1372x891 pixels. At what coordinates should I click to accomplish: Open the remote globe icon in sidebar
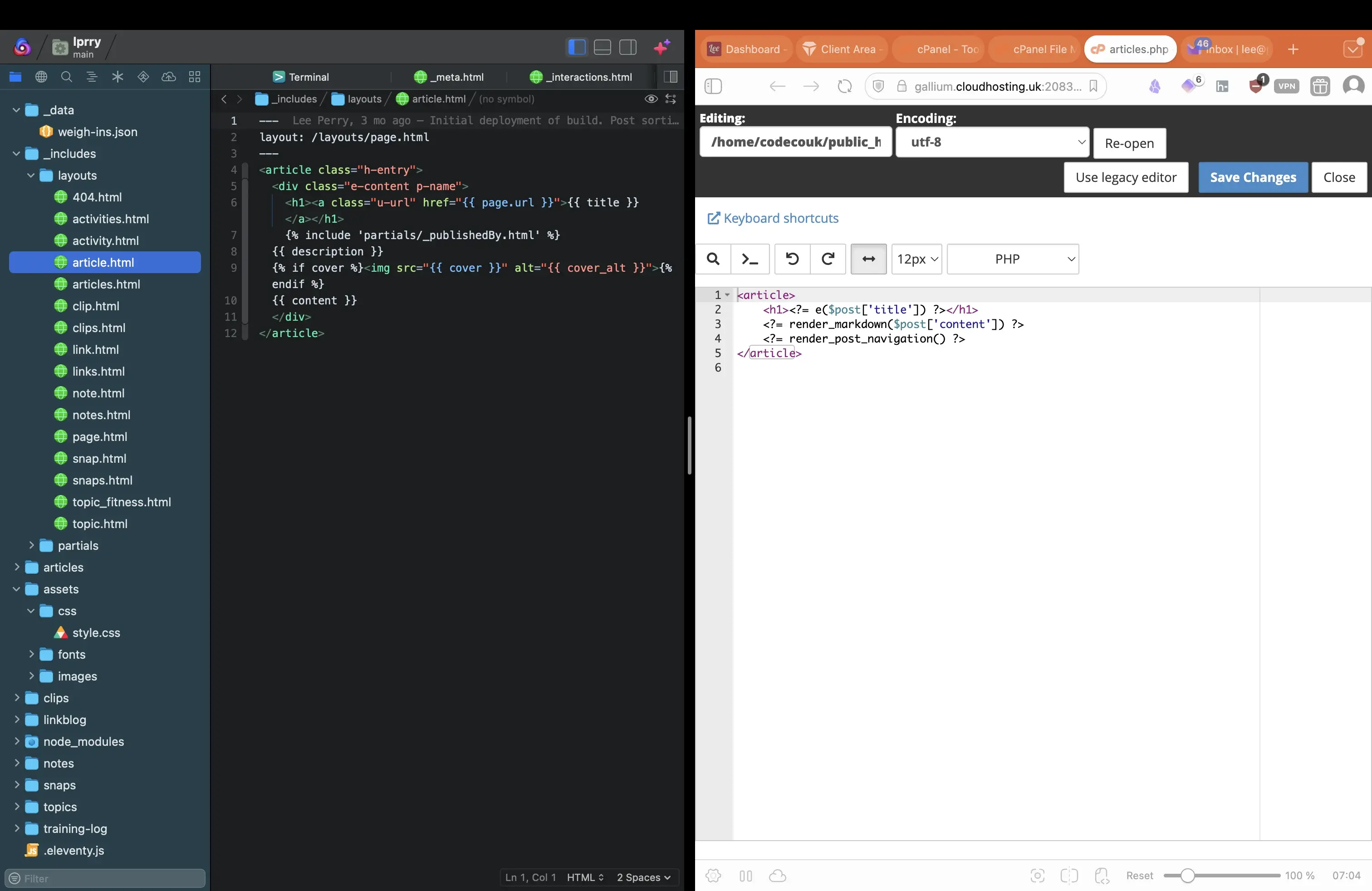41,77
